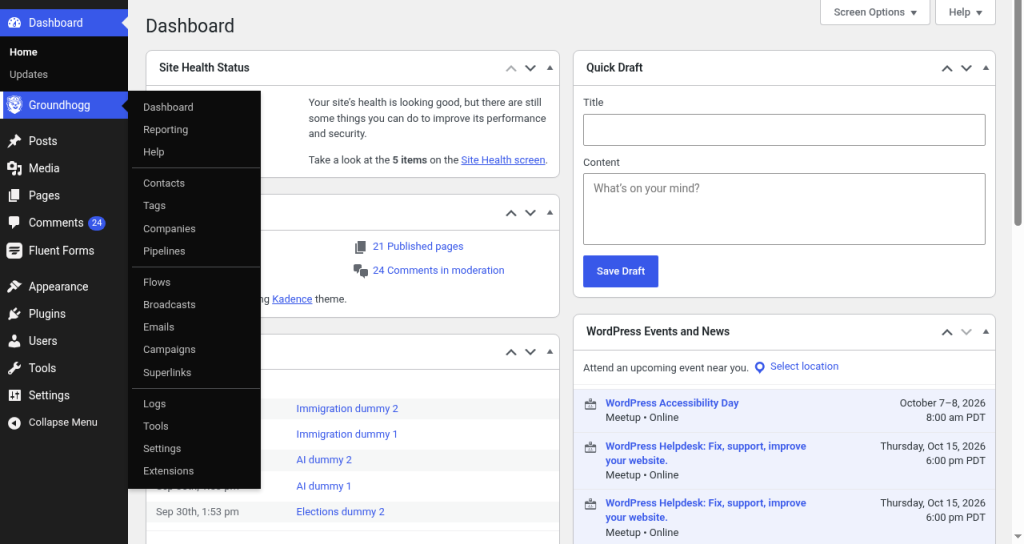Collapse the panel containing 21 Published pages
Image resolution: width=1024 pixels, height=544 pixels.
coord(550,213)
